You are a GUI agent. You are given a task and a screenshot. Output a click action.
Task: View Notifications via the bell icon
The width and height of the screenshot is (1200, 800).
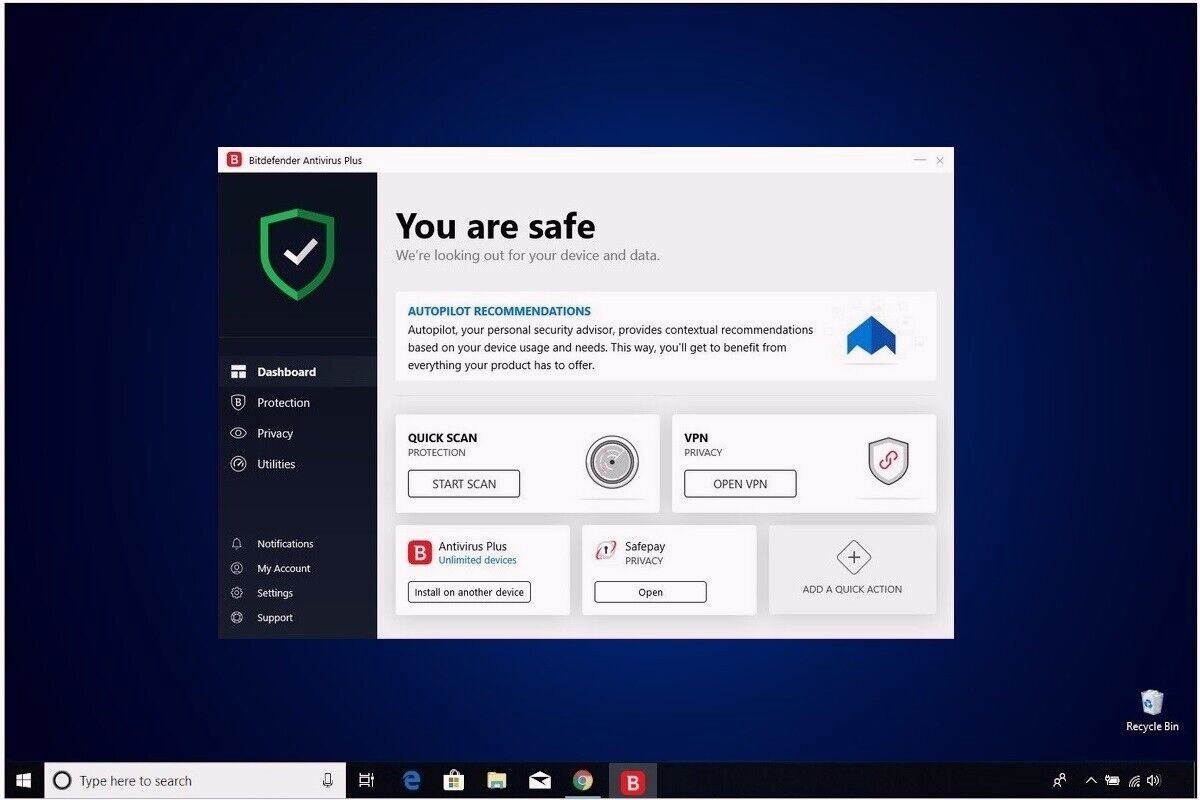236,543
